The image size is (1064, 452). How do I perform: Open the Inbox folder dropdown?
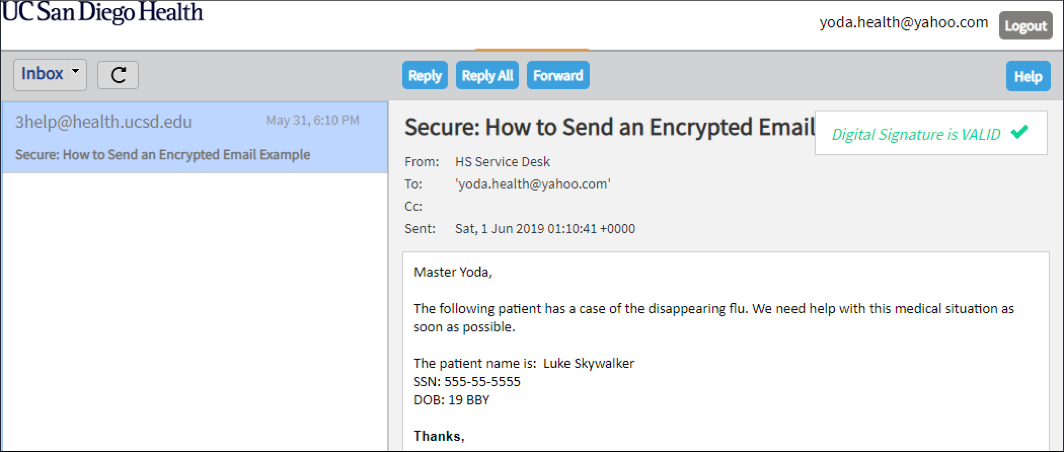click(50, 74)
